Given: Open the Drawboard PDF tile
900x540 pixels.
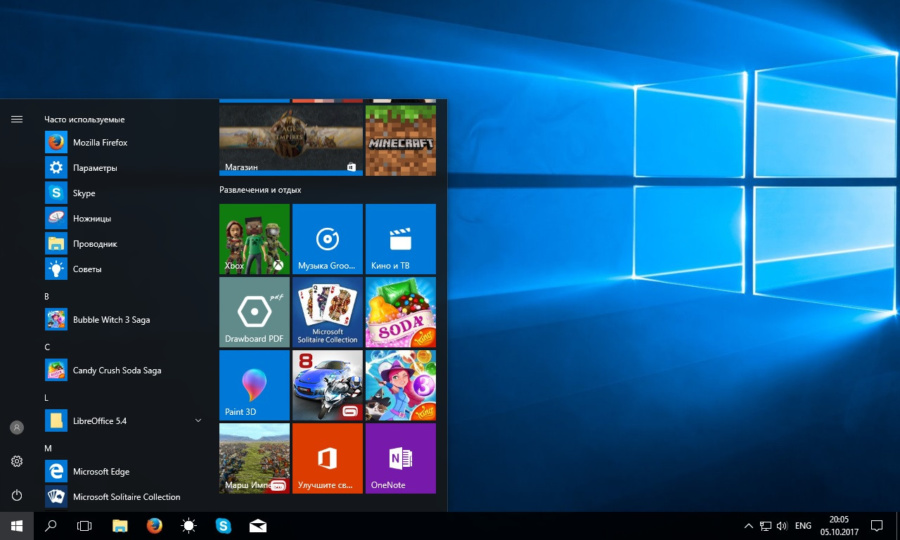Looking at the screenshot, I should [x=254, y=312].
